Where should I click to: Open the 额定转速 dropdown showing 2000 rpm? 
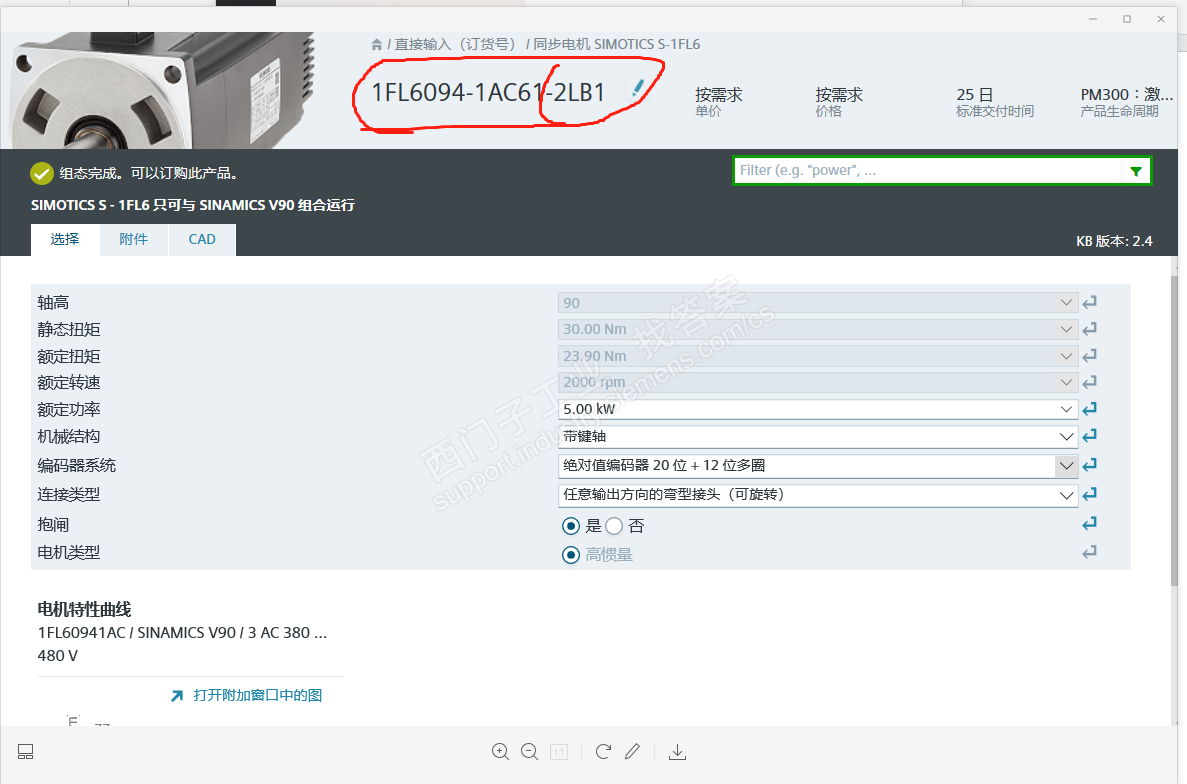pyautogui.click(x=818, y=382)
